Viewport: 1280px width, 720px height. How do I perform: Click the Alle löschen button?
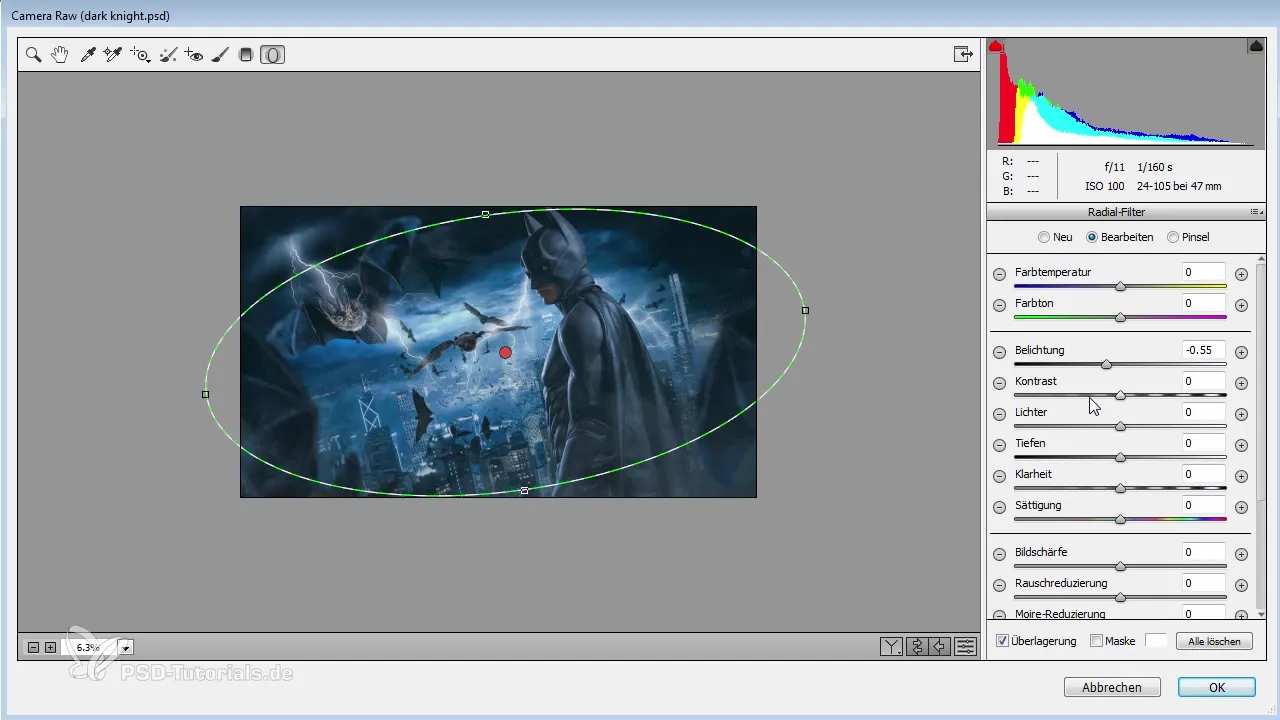pyautogui.click(x=1215, y=641)
